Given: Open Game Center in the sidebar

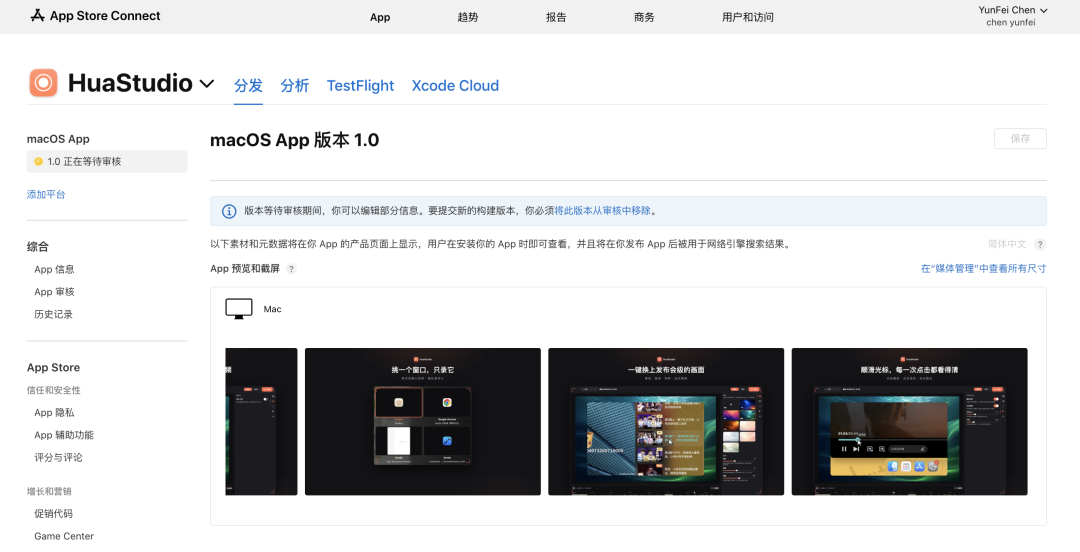Looking at the screenshot, I should click(64, 536).
